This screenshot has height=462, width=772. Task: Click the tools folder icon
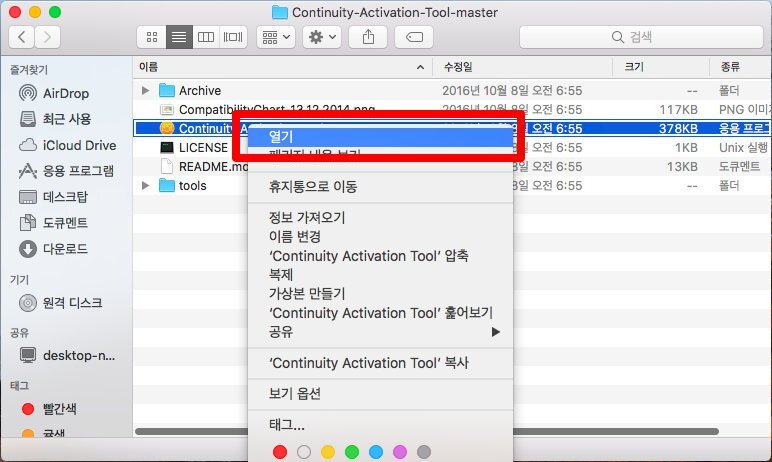[167, 186]
